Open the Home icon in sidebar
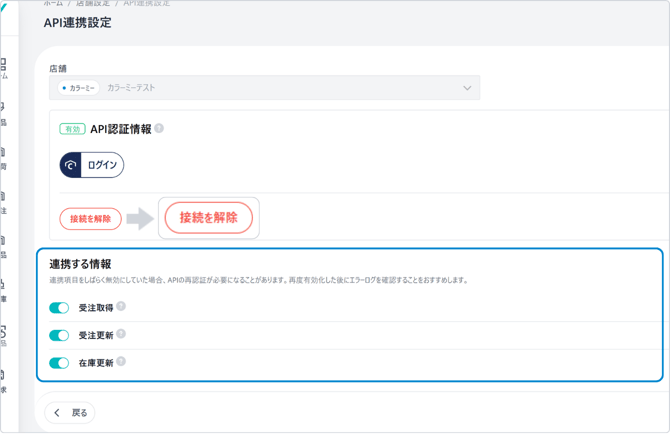 pyautogui.click(x=4, y=66)
